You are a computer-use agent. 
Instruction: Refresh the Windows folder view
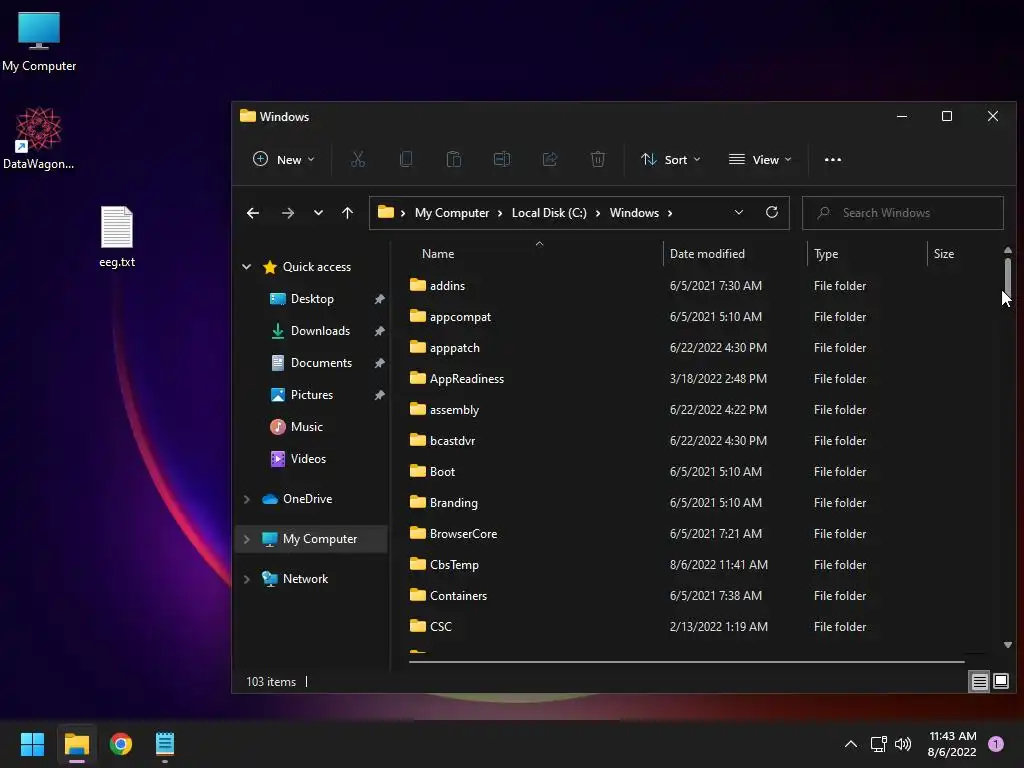[772, 212]
